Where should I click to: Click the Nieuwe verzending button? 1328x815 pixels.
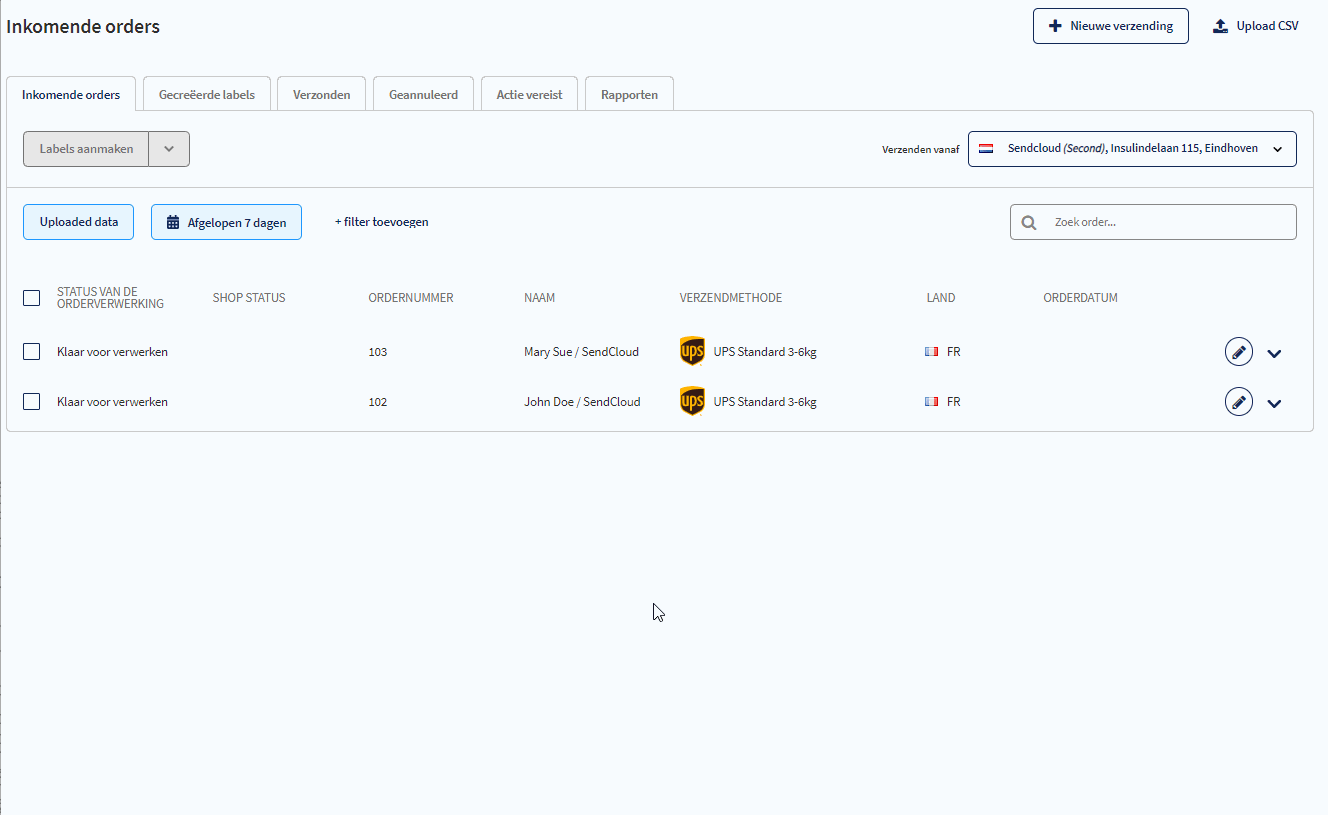point(1111,26)
